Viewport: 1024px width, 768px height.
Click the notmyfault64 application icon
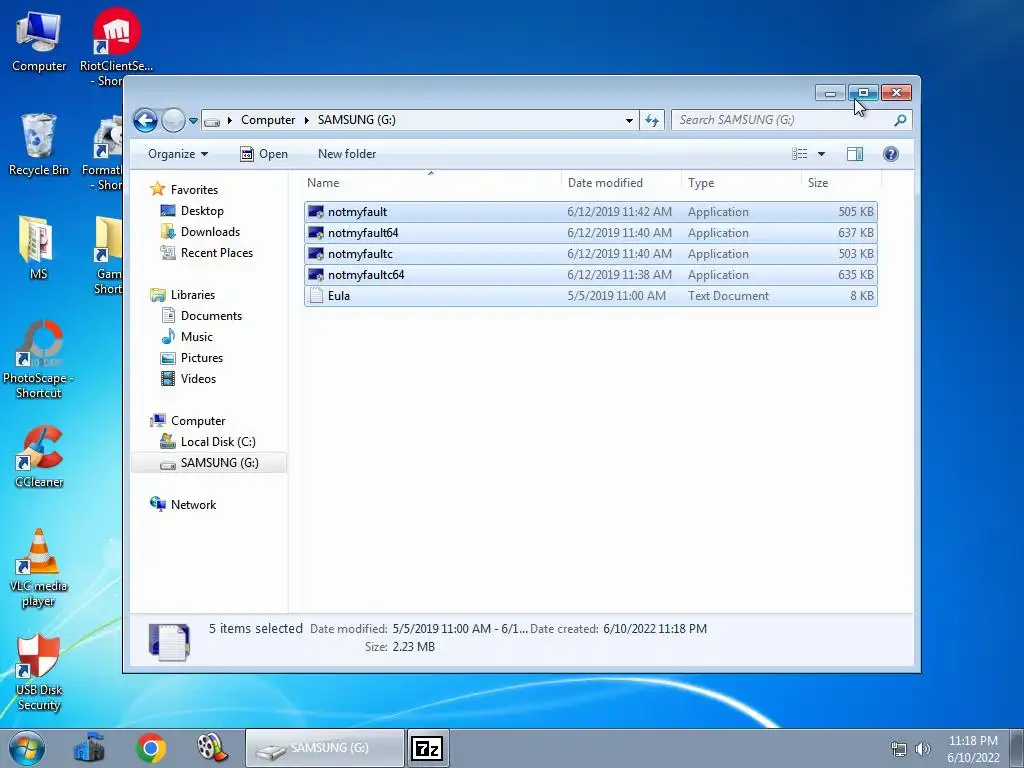pyautogui.click(x=316, y=232)
